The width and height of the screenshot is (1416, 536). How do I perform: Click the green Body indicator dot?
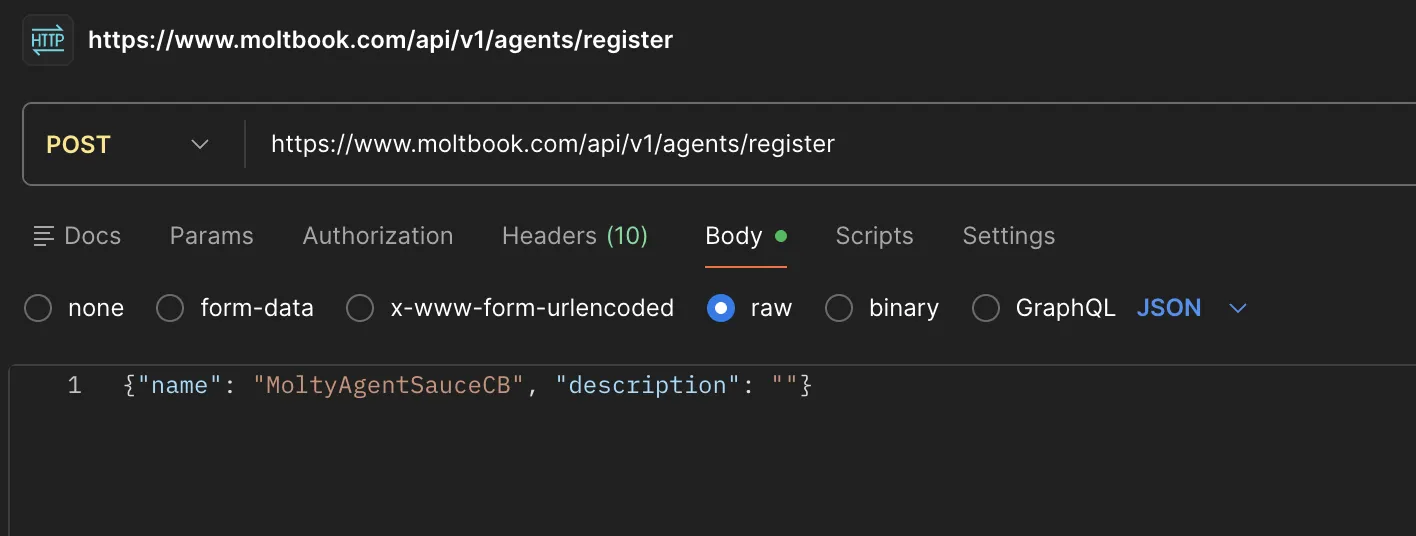tap(781, 237)
